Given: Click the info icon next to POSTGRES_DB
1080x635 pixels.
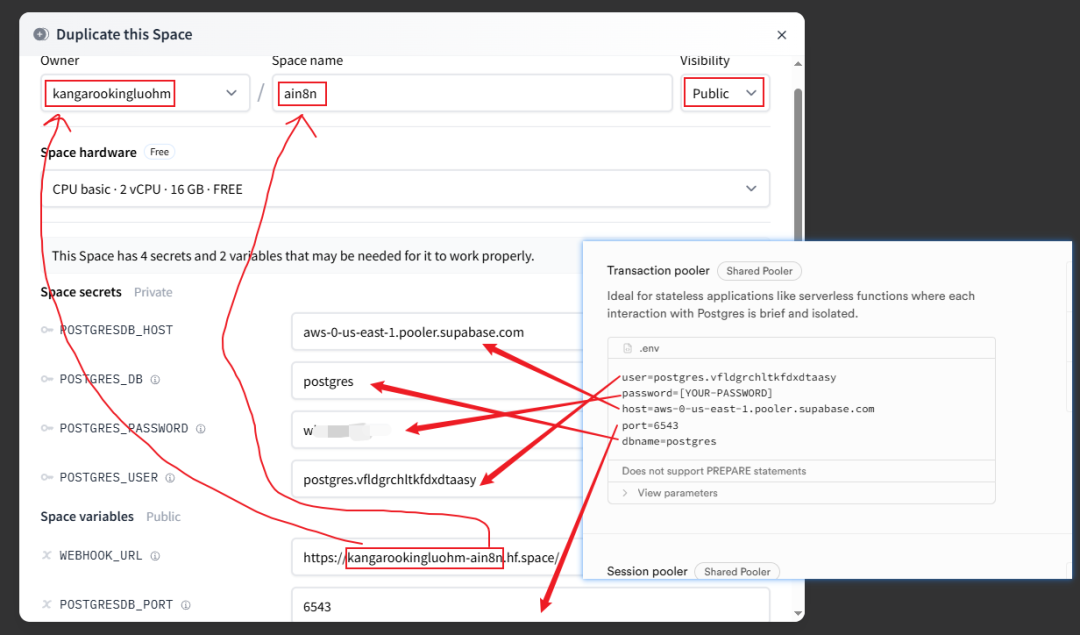Looking at the screenshot, I should (x=155, y=380).
